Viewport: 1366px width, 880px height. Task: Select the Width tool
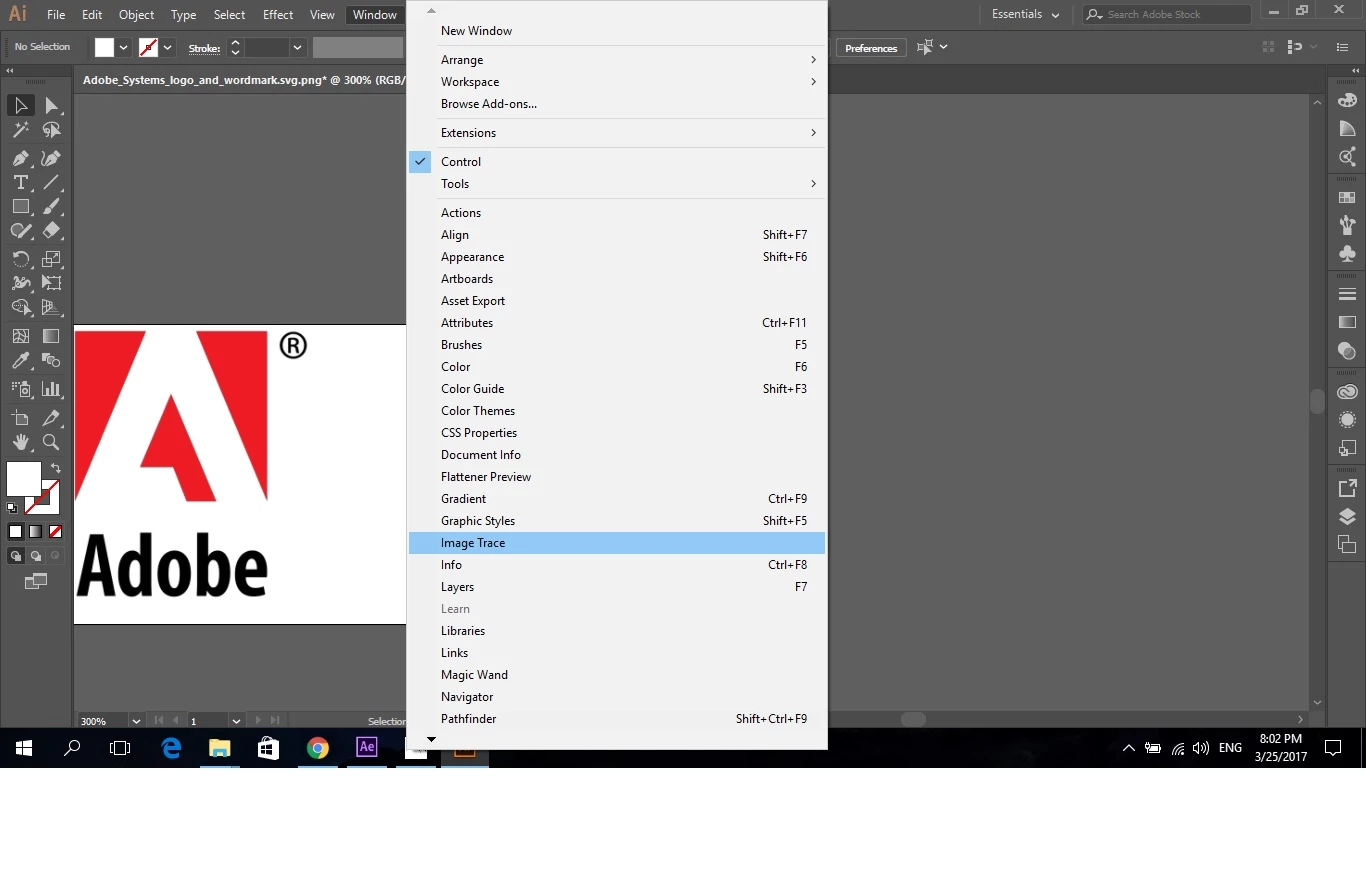pyautogui.click(x=20, y=283)
